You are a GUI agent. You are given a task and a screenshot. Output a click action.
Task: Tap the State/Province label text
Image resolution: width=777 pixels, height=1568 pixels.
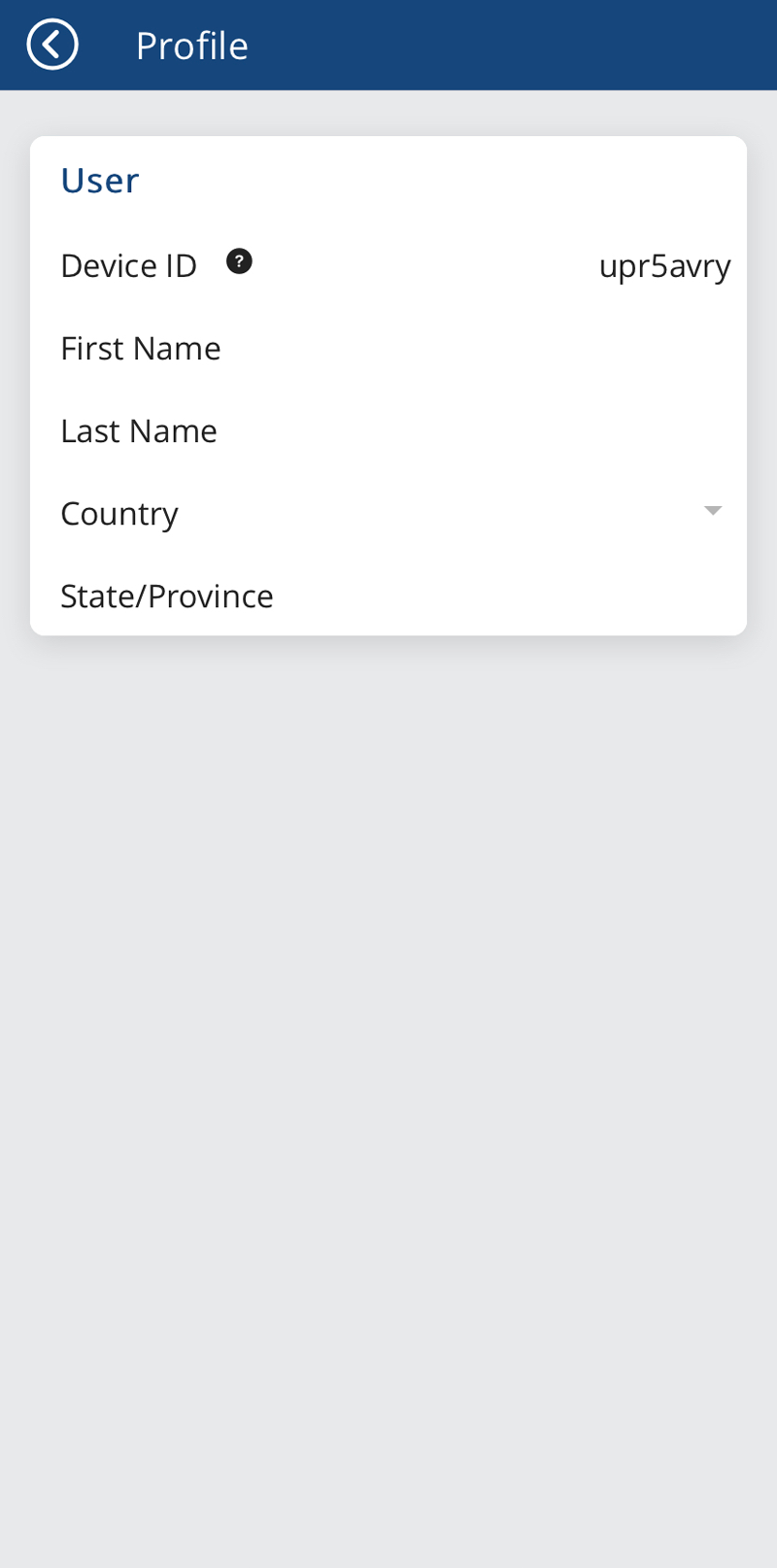click(x=167, y=596)
